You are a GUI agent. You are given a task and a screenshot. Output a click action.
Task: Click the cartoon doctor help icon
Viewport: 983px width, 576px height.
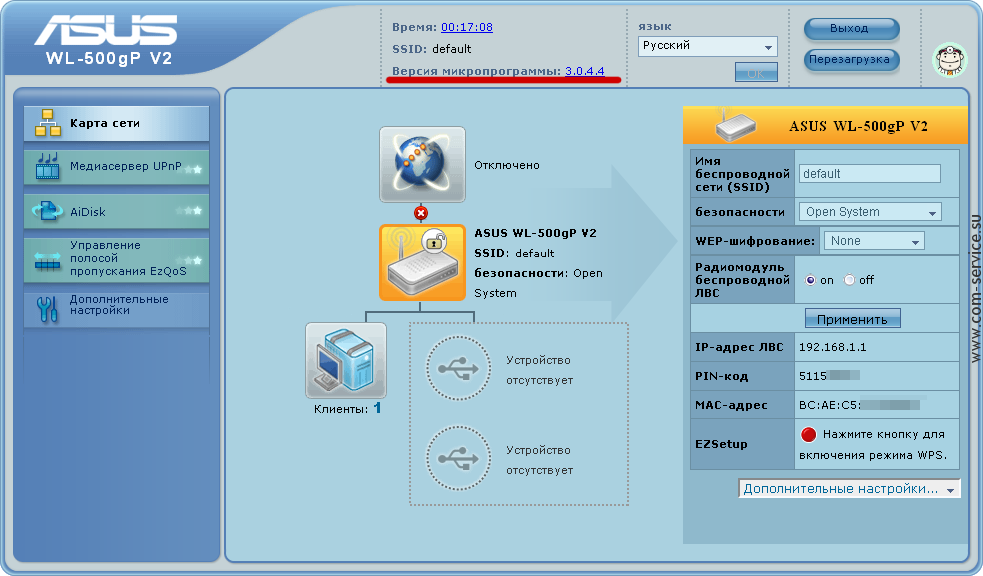tap(950, 60)
